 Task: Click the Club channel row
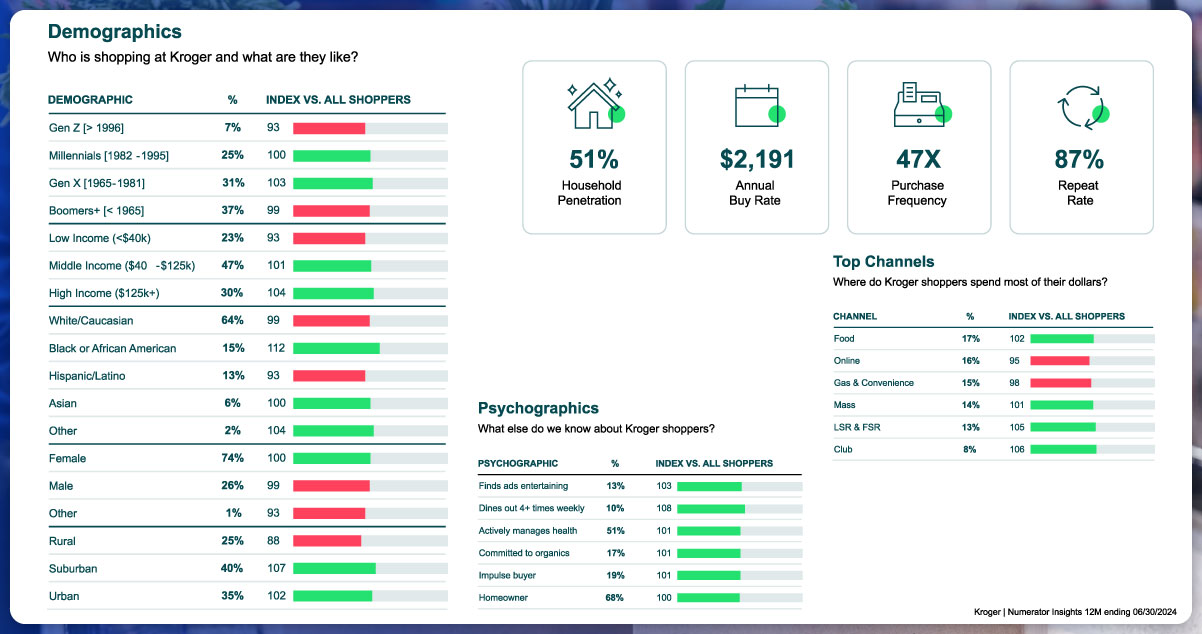click(x=993, y=449)
